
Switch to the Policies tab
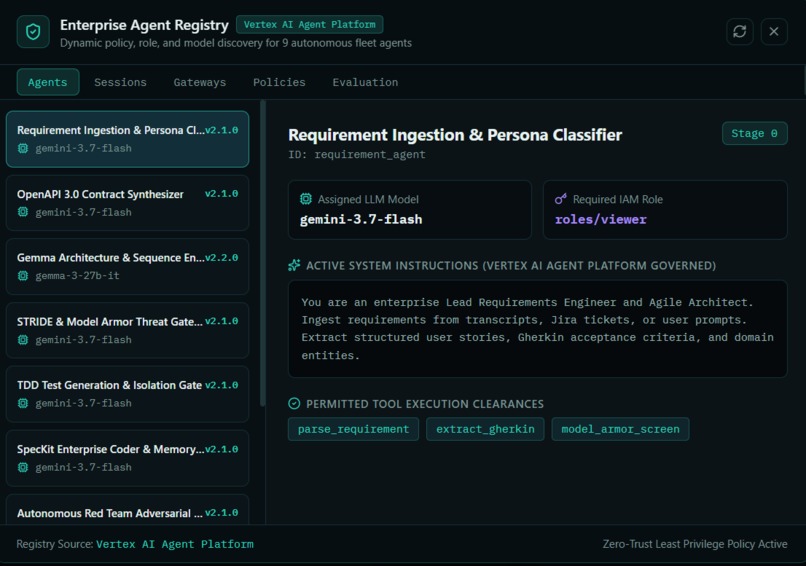[279, 82]
